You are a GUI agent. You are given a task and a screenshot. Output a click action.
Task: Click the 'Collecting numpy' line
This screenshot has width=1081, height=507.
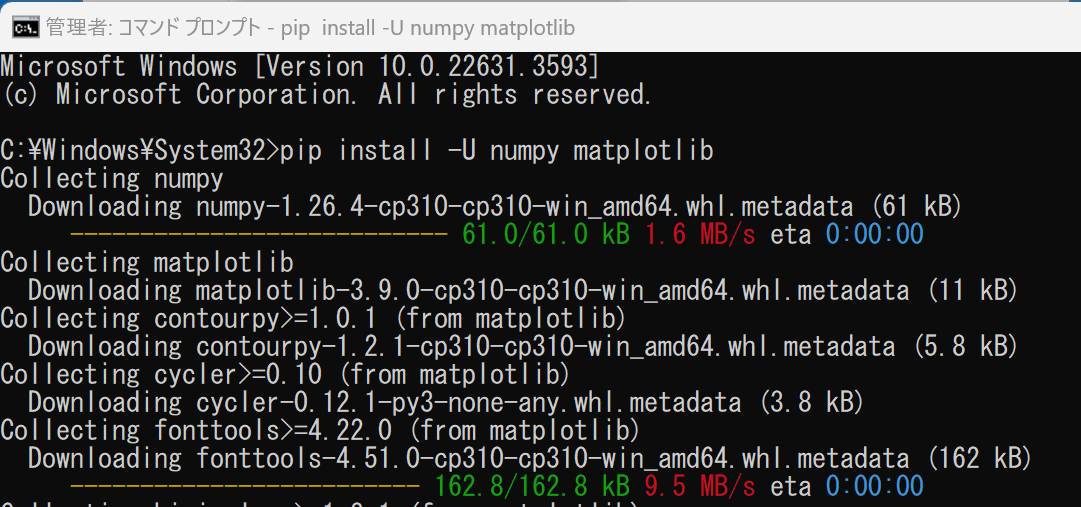112,179
